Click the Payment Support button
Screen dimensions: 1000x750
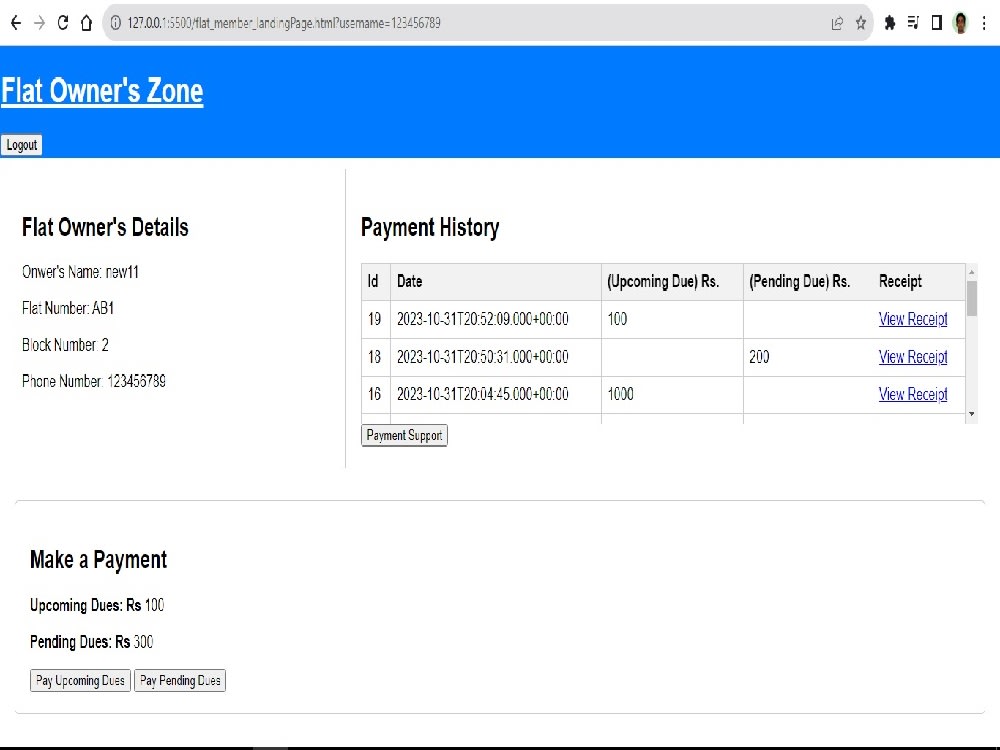point(404,435)
